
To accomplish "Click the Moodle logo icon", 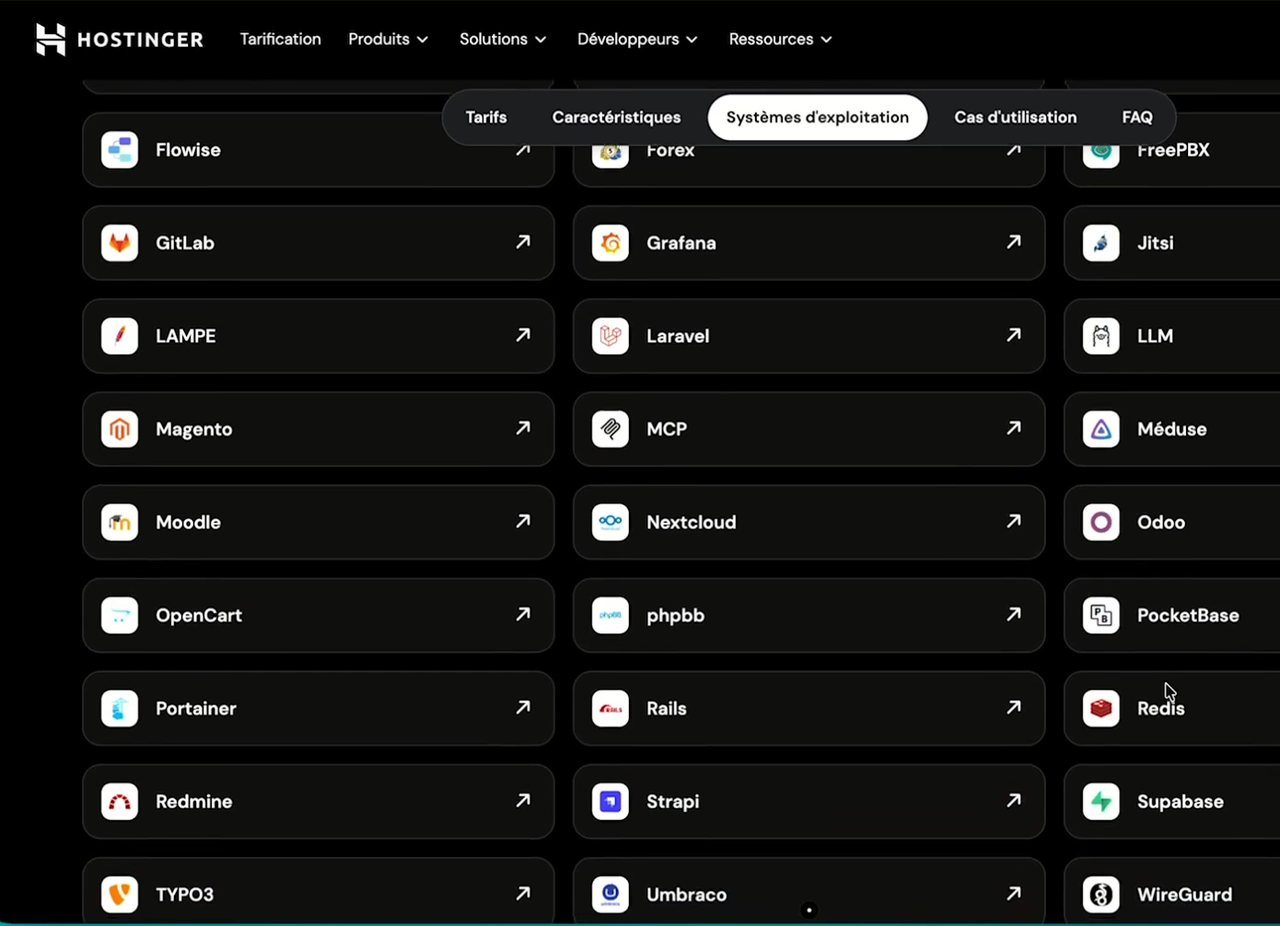I will tap(120, 522).
